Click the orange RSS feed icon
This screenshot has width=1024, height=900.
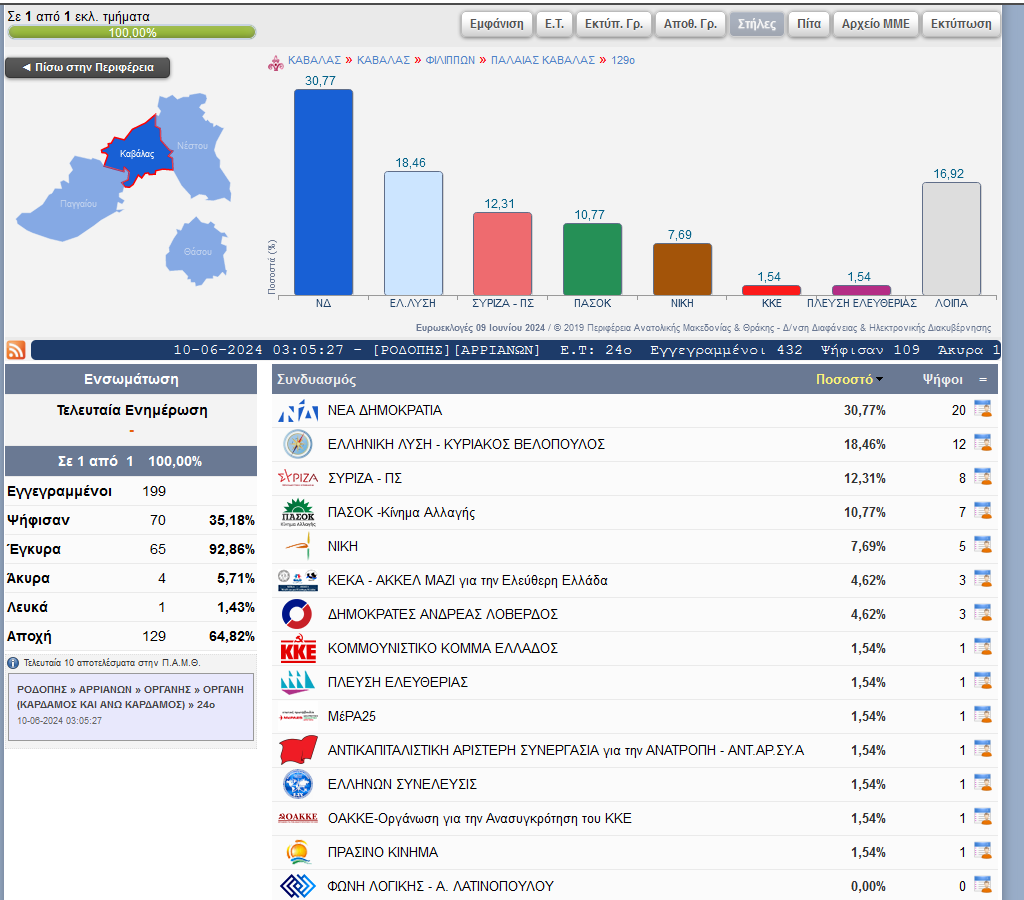16,350
